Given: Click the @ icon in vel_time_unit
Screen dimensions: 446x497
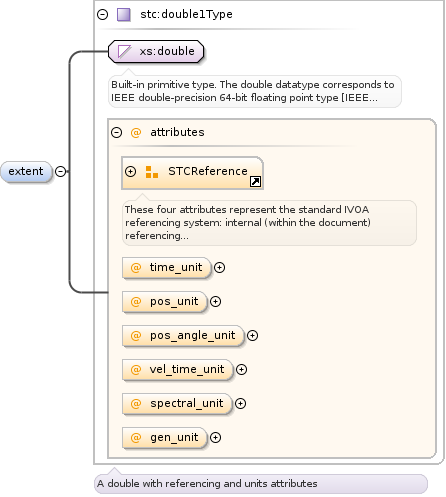Looking at the screenshot, I should coord(136,370).
